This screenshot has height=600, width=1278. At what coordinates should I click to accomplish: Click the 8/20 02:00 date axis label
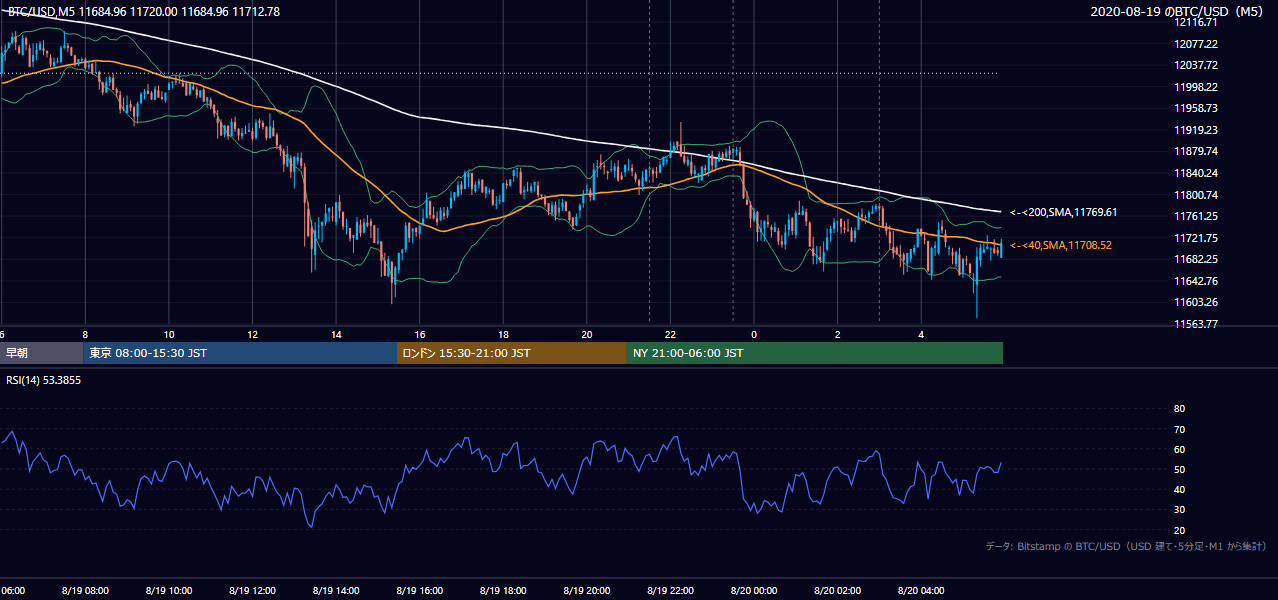[x=838, y=590]
